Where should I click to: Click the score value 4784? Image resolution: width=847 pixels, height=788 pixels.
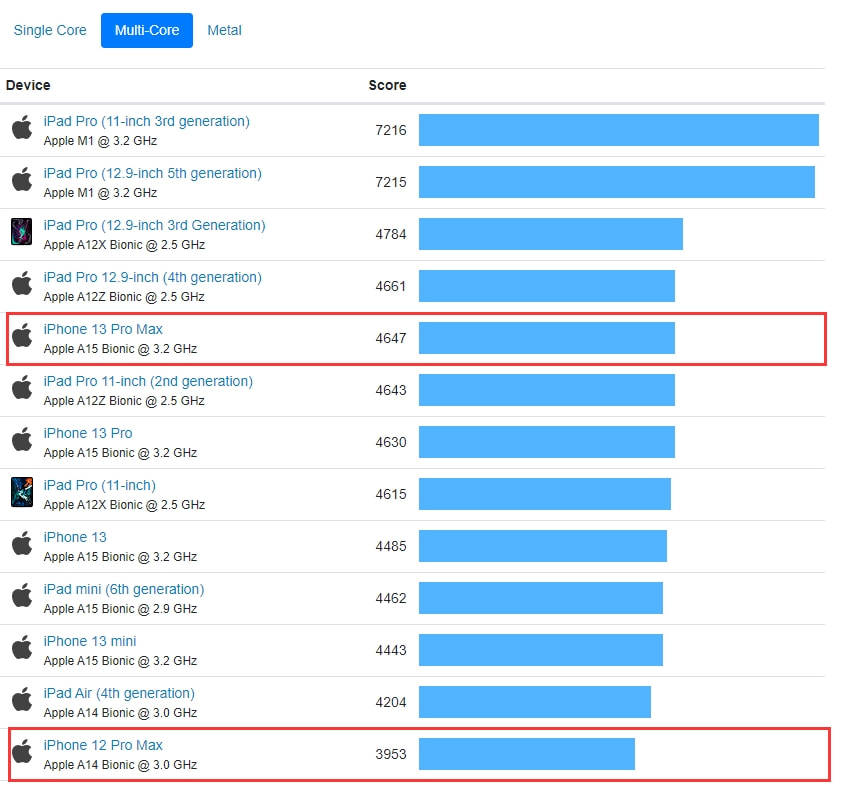pos(391,234)
